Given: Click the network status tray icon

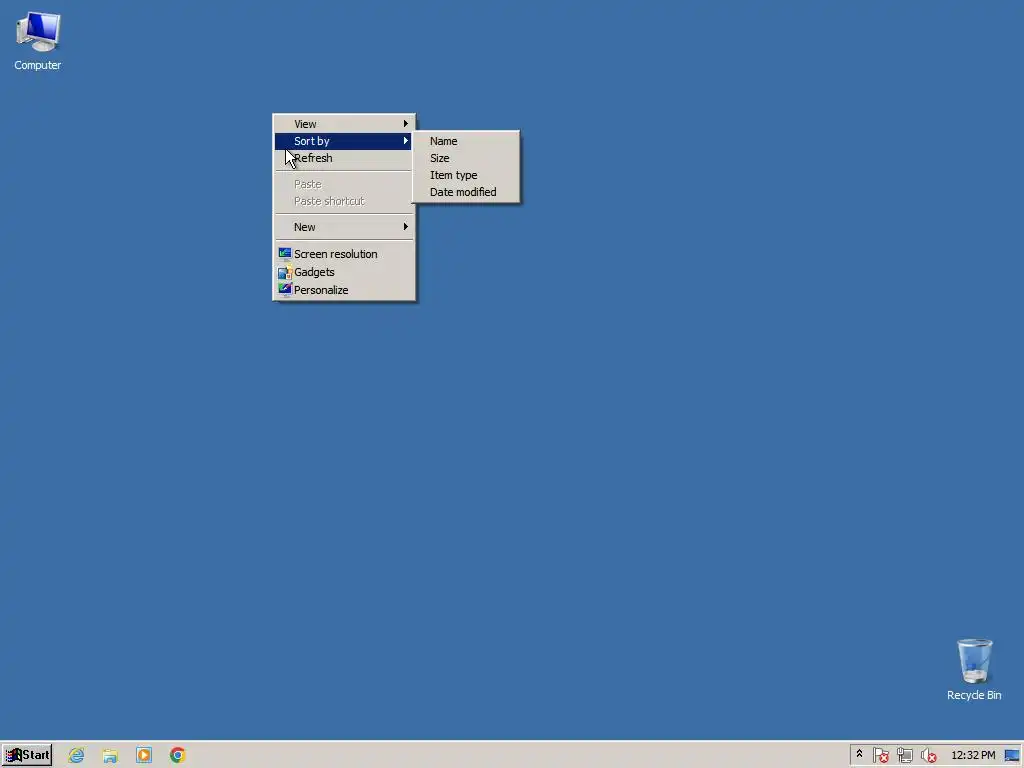Looking at the screenshot, I should (904, 755).
